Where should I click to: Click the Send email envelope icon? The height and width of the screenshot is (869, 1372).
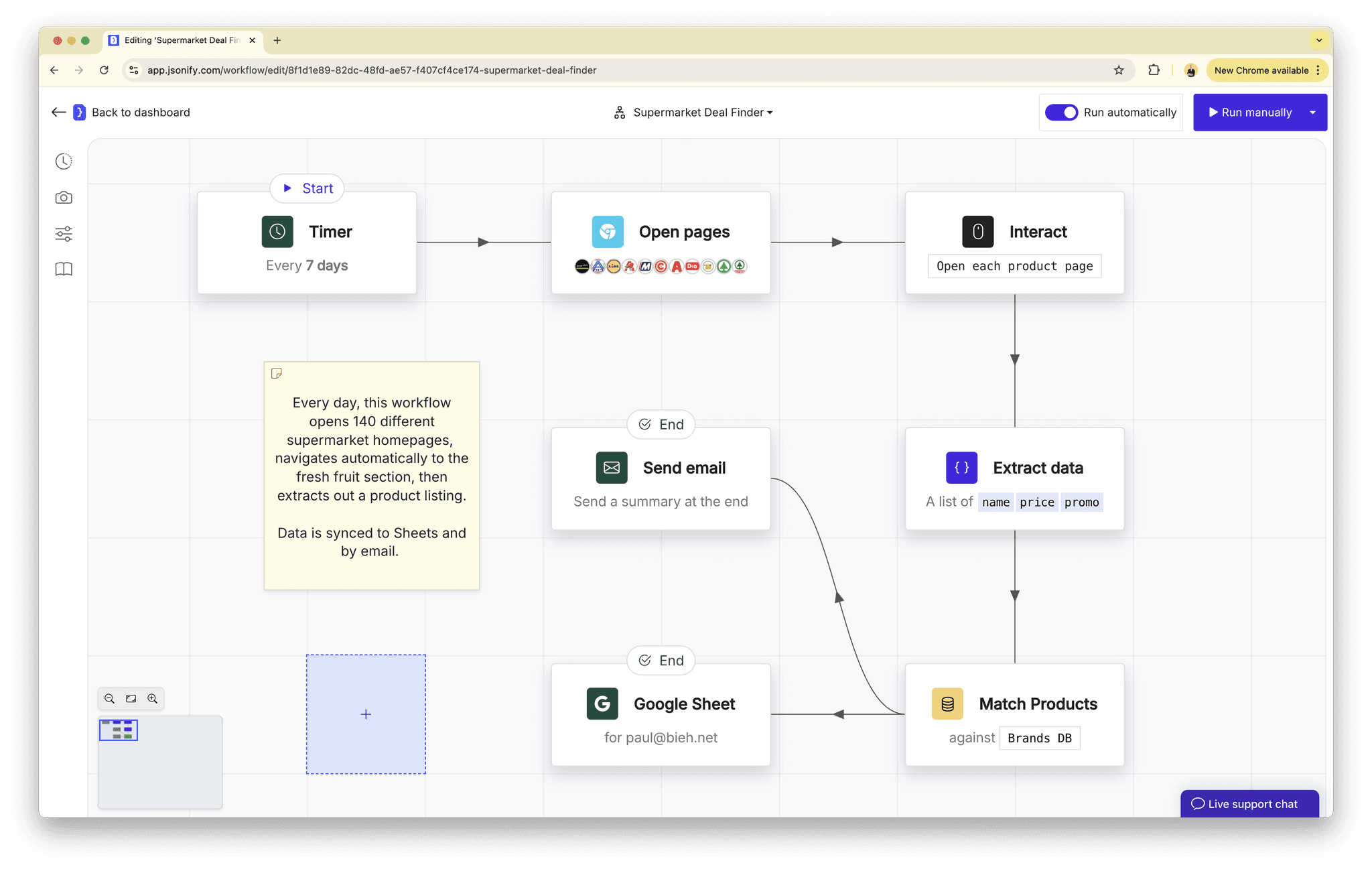tap(612, 468)
